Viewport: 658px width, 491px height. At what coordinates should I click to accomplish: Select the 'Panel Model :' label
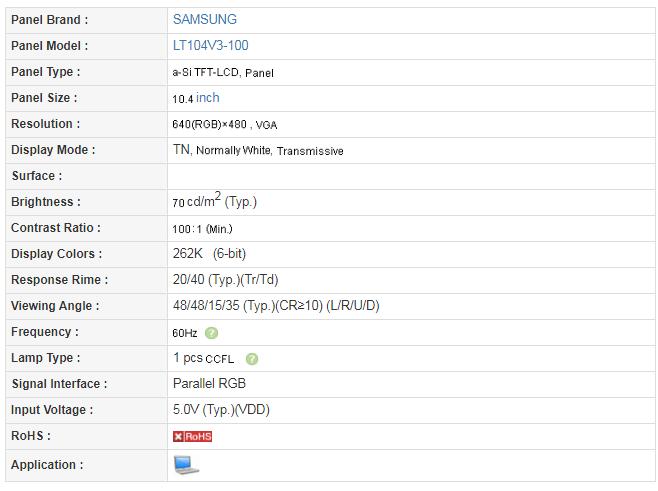coord(50,46)
